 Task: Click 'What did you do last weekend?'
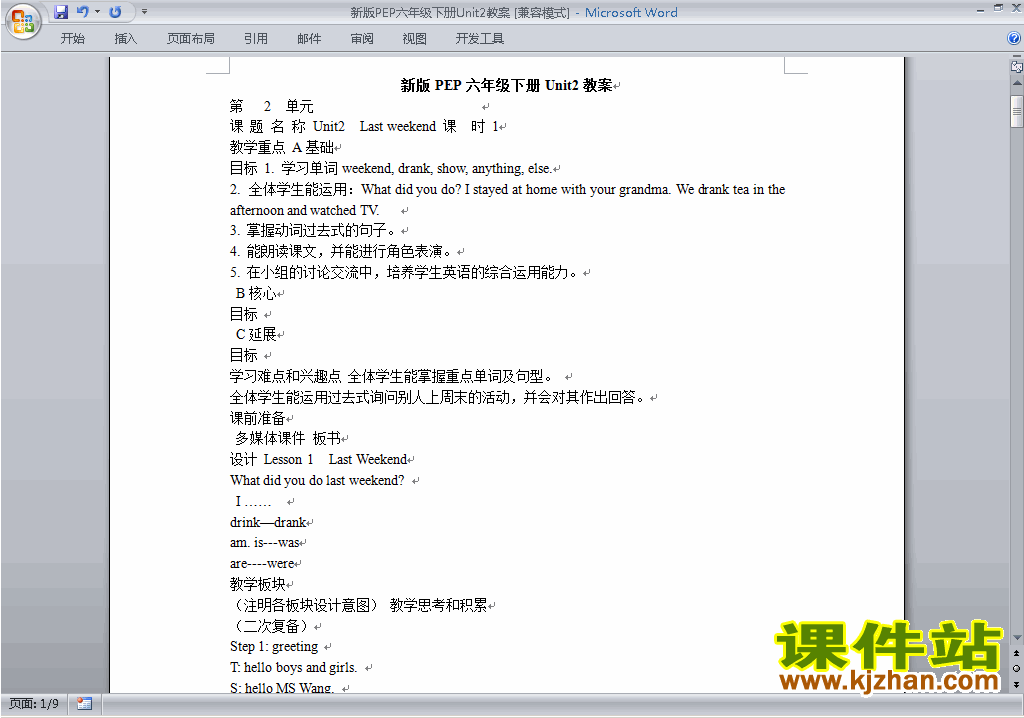[317, 480]
